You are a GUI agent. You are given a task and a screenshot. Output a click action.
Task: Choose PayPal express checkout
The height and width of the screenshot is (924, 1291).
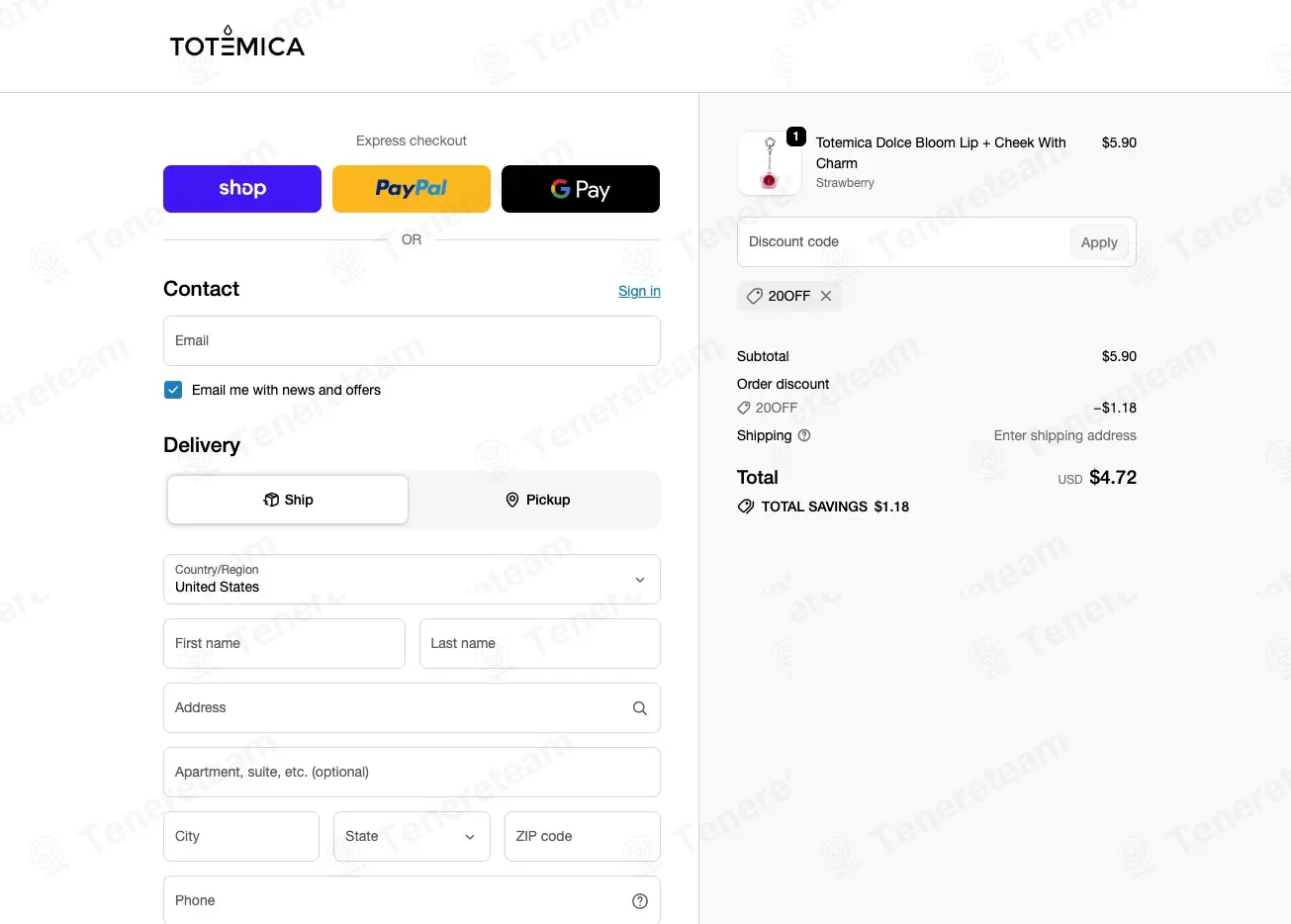click(412, 189)
